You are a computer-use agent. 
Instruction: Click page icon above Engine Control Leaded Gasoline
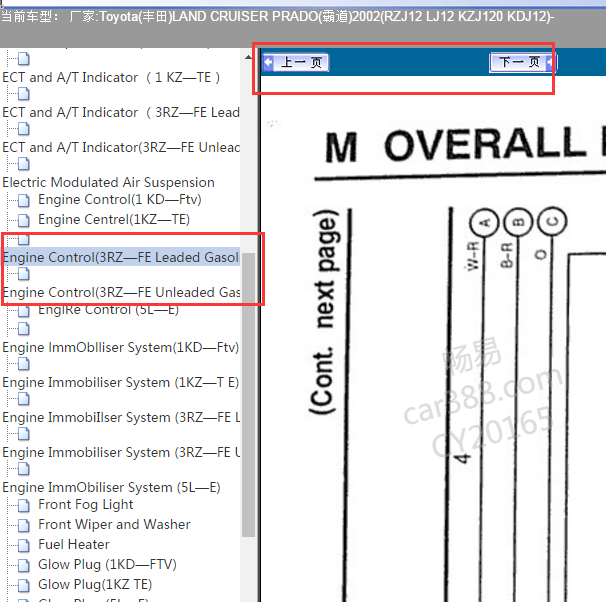coord(24,240)
